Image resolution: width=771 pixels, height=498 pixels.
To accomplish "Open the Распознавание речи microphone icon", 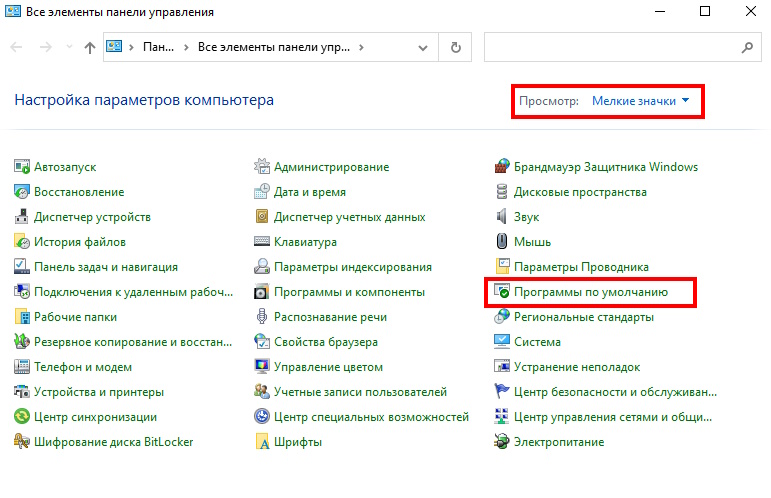I will pos(262,317).
